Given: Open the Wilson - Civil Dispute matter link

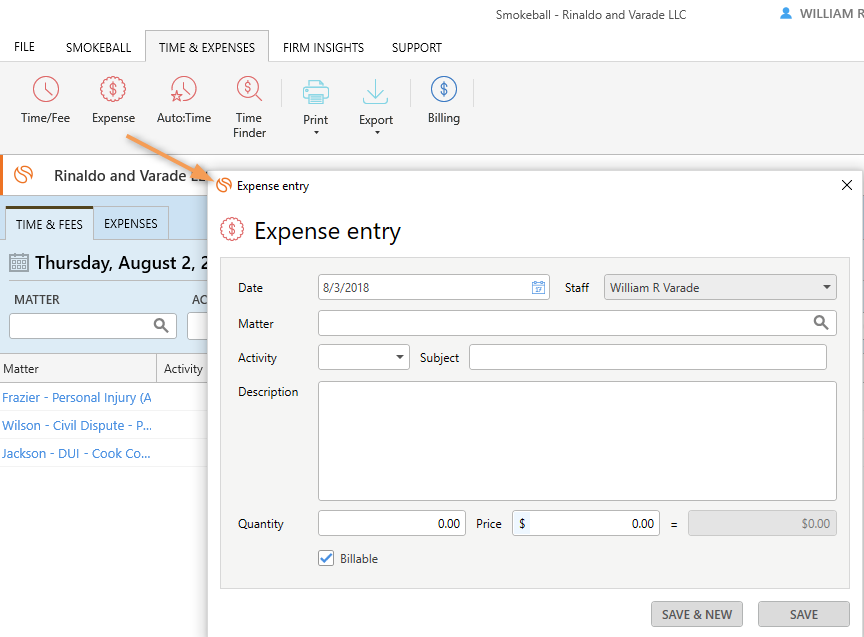Looking at the screenshot, I should pyautogui.click(x=77, y=425).
